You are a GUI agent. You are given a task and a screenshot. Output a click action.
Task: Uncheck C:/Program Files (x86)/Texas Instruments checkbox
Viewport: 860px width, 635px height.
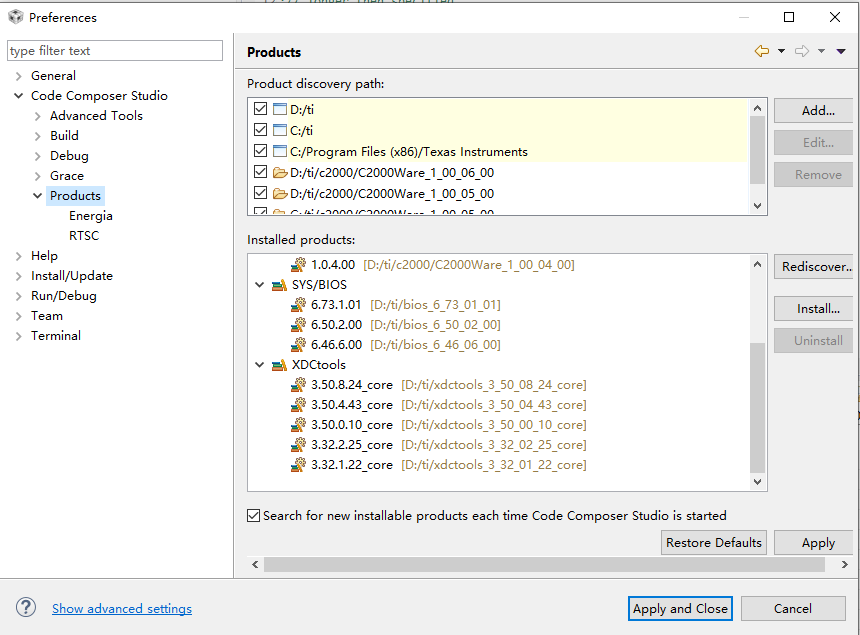coord(261,150)
